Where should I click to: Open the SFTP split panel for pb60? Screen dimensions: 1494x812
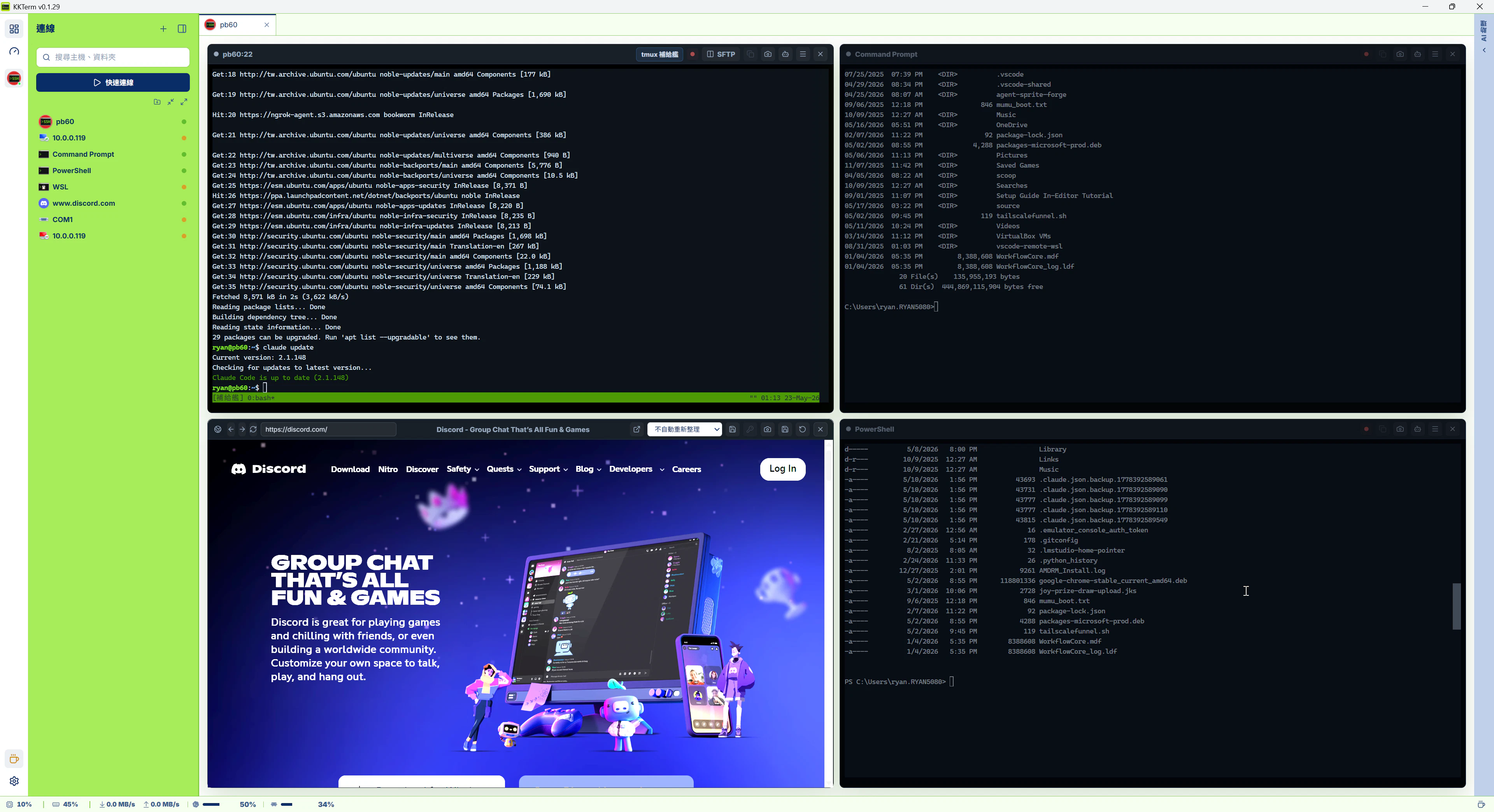click(x=721, y=54)
